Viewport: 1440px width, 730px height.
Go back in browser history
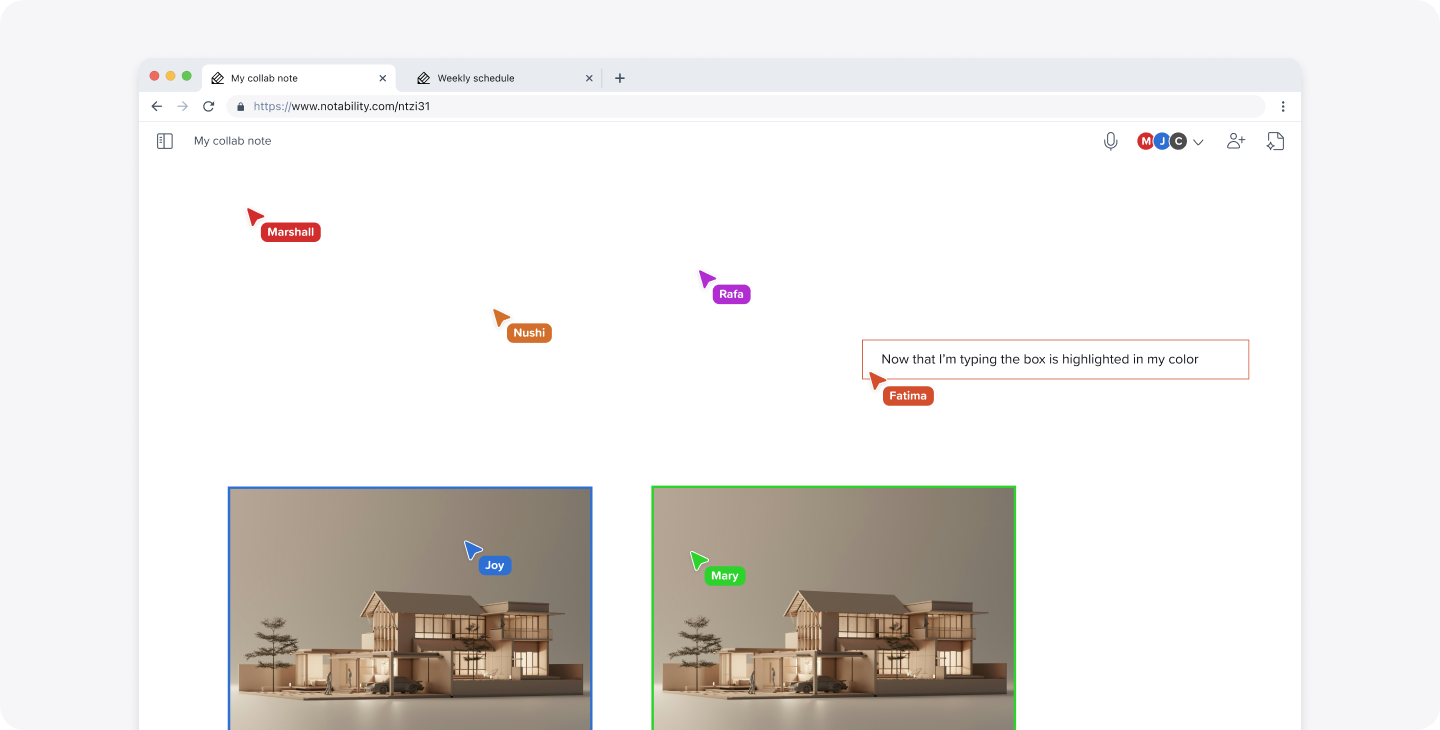(x=157, y=106)
